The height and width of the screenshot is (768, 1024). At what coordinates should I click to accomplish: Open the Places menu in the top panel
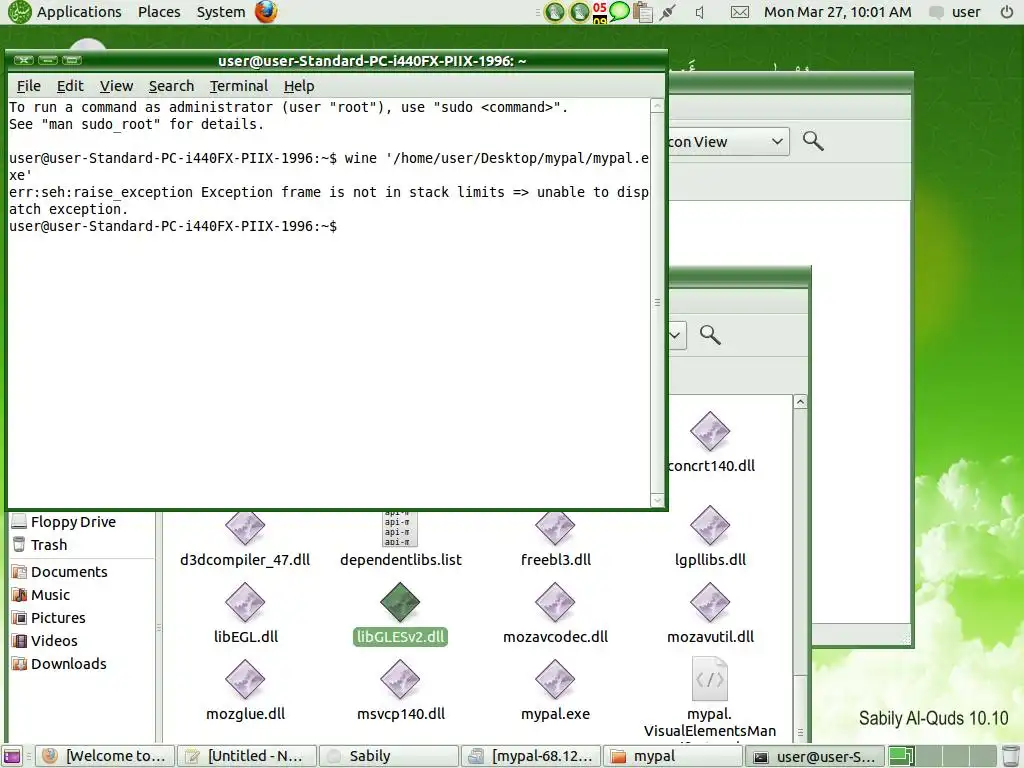tap(159, 12)
